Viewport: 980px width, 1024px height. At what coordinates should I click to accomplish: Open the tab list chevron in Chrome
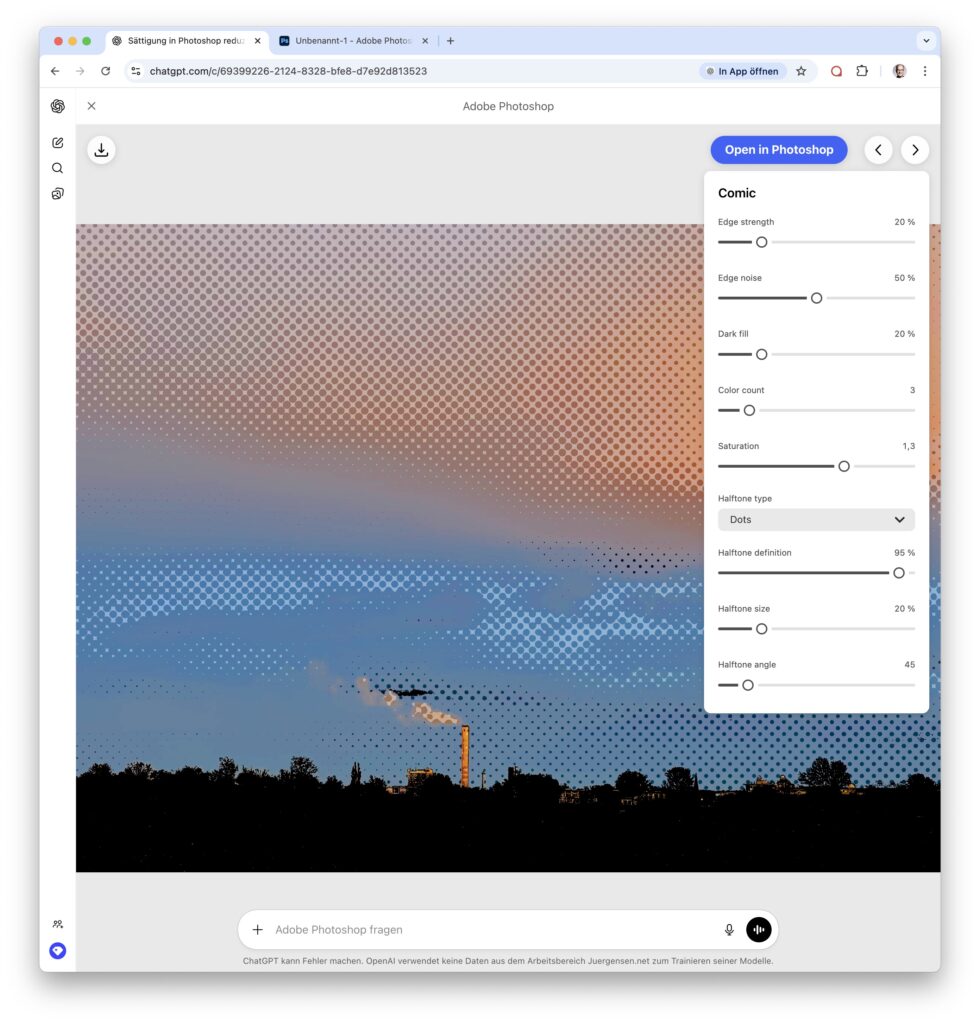click(x=926, y=41)
